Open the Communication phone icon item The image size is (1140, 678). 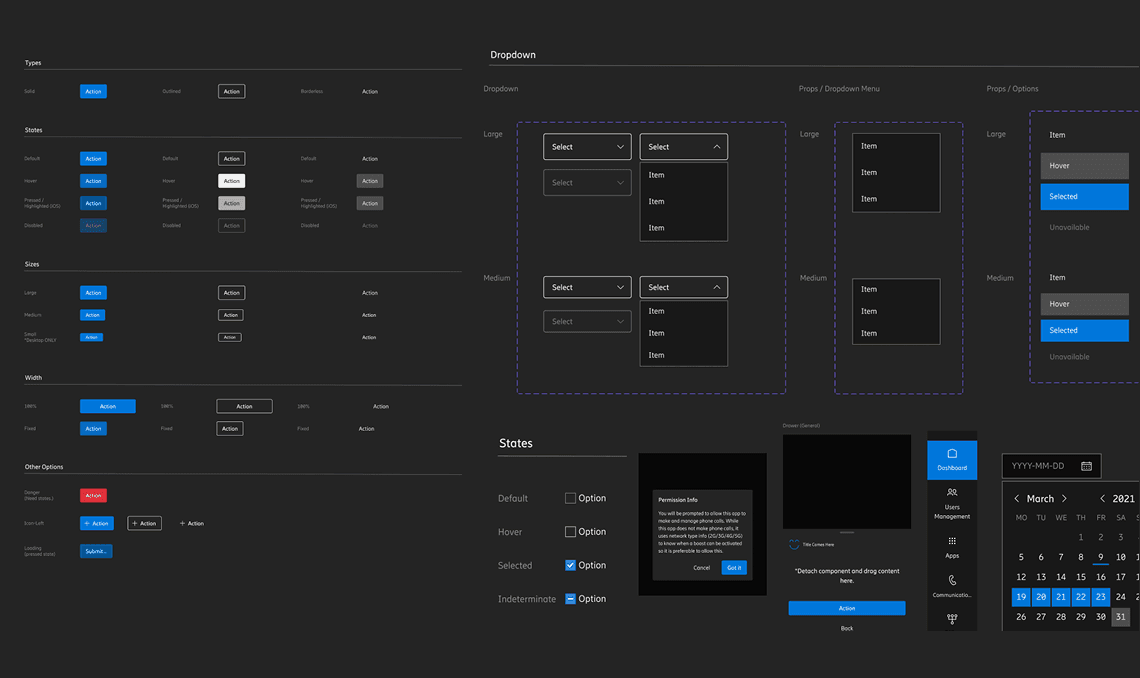tap(952, 586)
